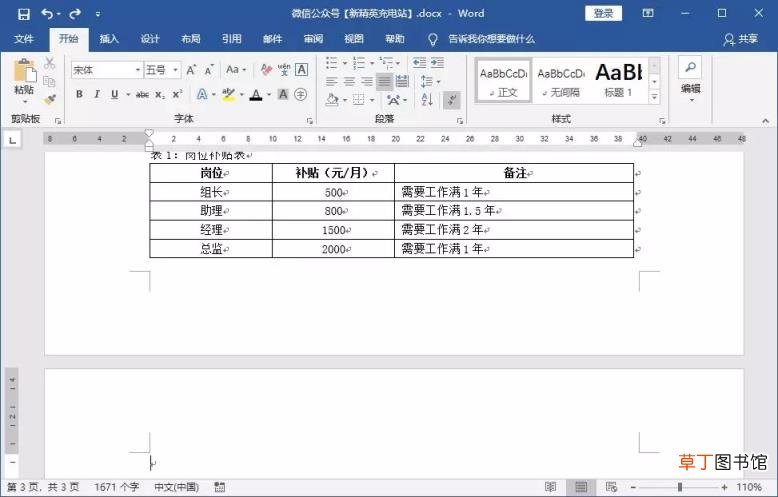This screenshot has width=778, height=497.
Task: Apply distributed alignment
Action: click(402, 81)
